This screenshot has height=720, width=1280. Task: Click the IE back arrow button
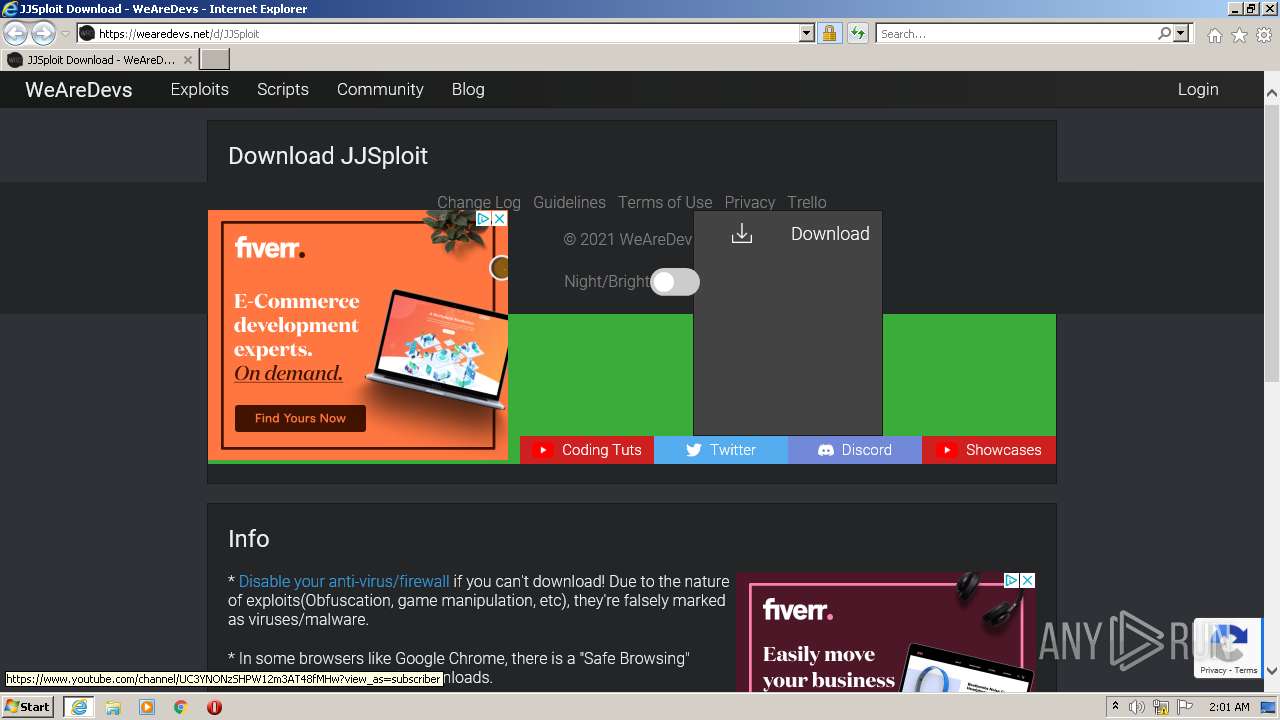[16, 34]
